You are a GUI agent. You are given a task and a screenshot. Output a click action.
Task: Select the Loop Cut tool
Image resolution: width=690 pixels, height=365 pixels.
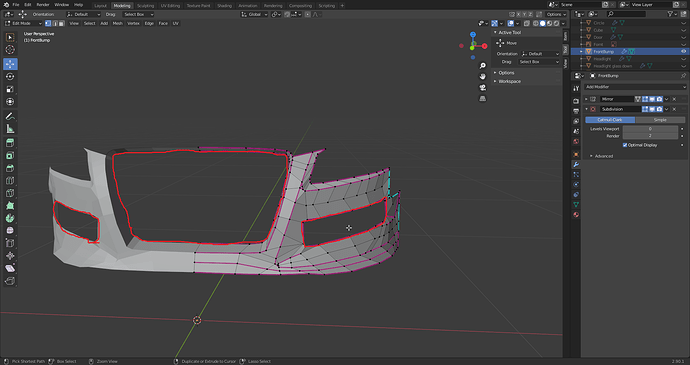click(x=10, y=181)
